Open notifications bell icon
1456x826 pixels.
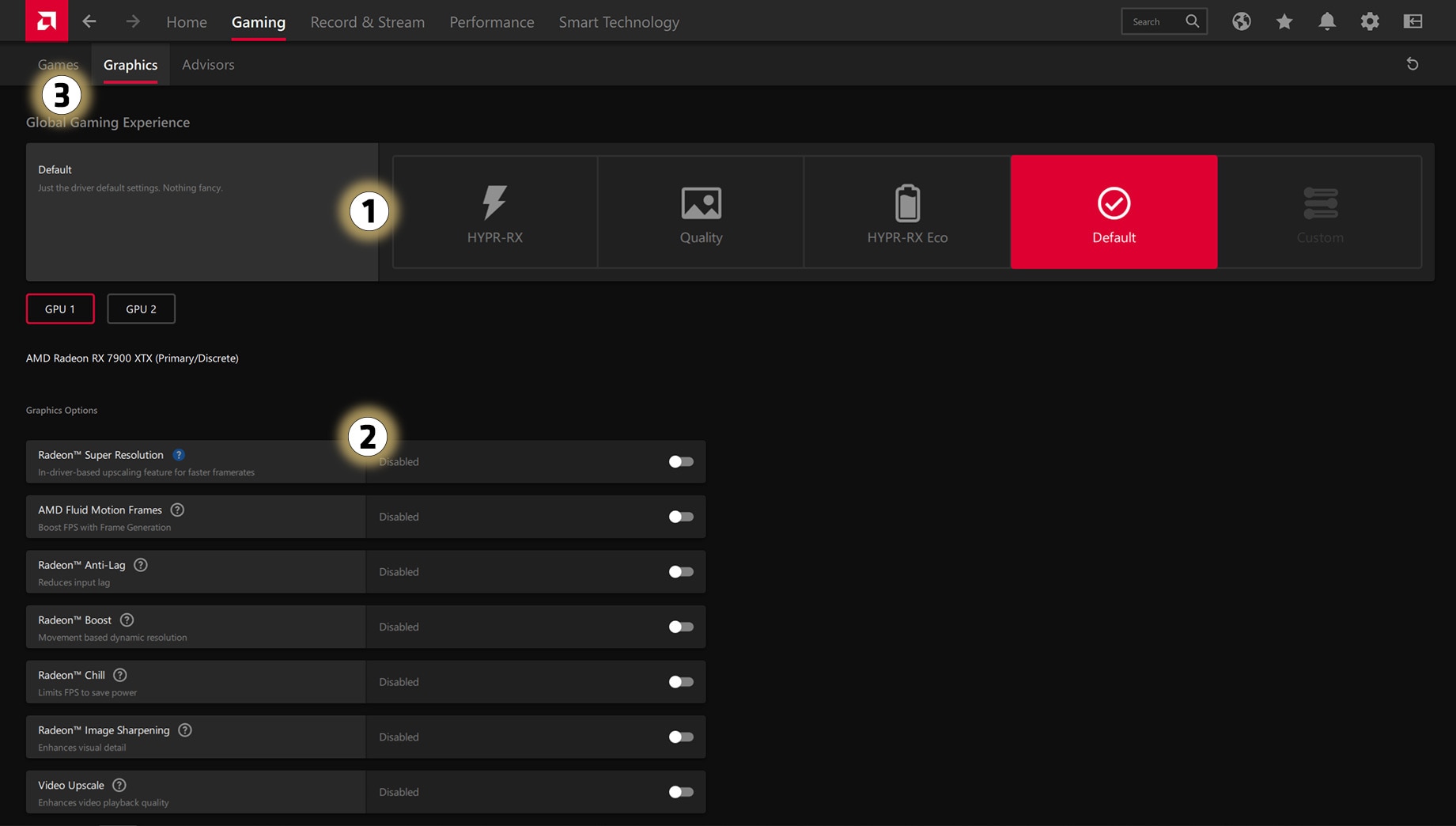[x=1327, y=21]
